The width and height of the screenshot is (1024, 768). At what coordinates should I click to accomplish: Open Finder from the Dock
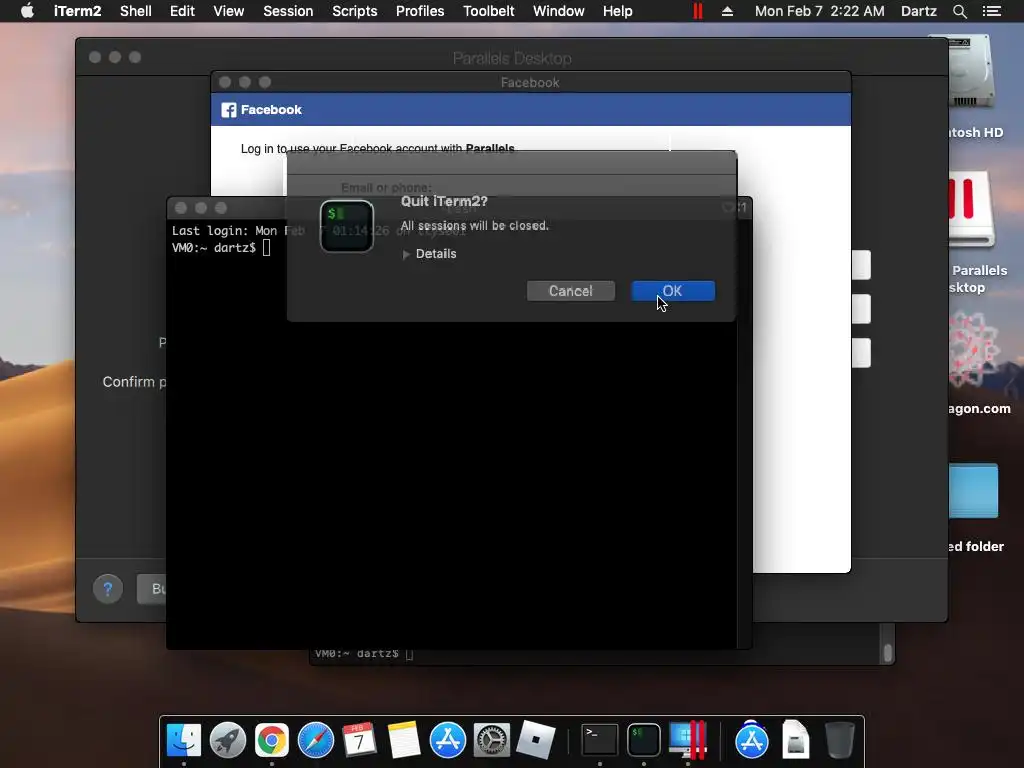tap(184, 740)
